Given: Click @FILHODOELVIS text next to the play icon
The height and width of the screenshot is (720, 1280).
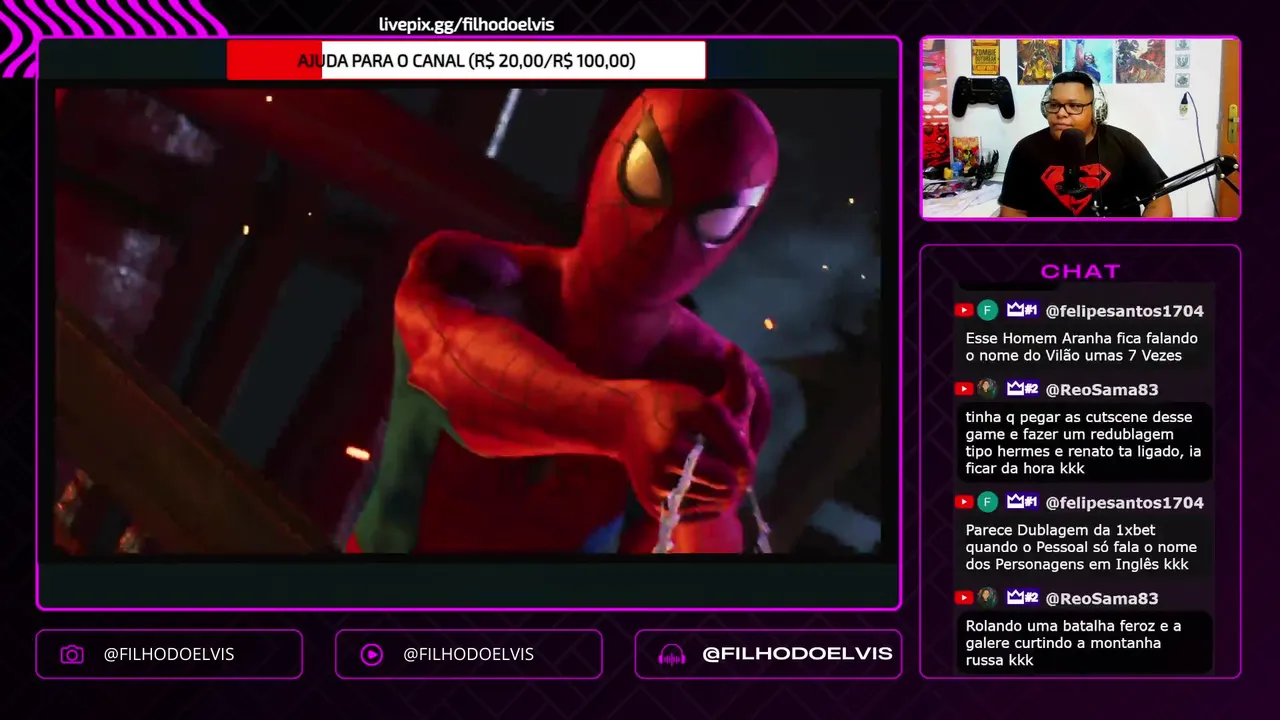Looking at the screenshot, I should pyautogui.click(x=468, y=654).
